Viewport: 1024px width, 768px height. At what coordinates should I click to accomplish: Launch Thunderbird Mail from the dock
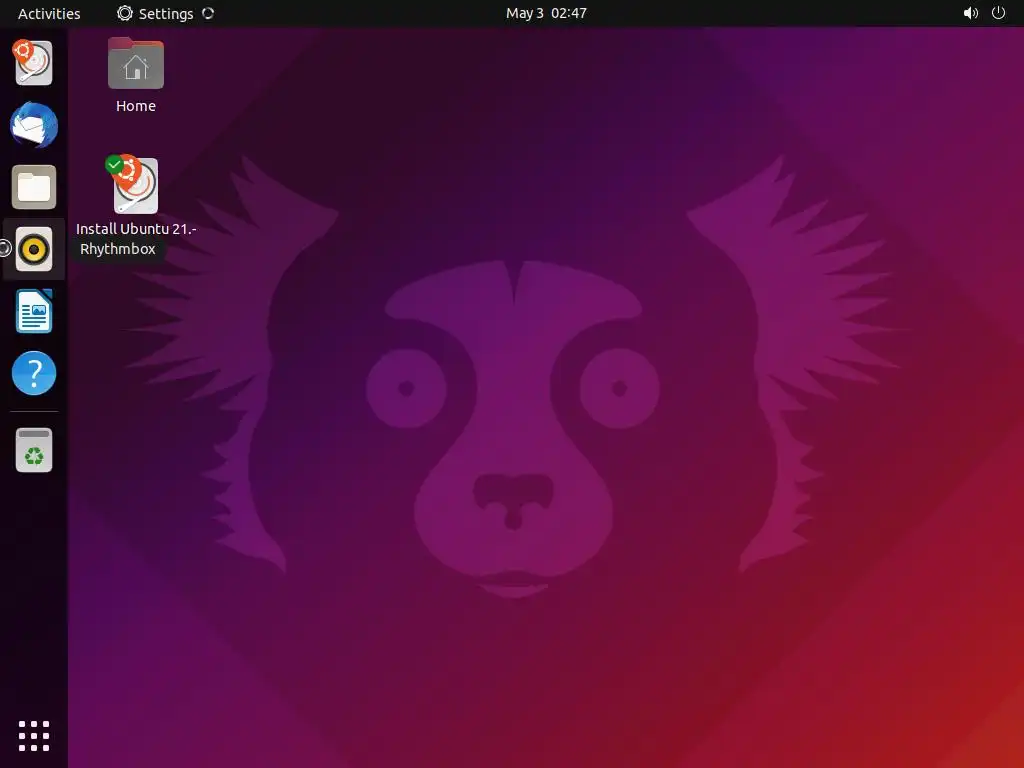[x=34, y=125]
